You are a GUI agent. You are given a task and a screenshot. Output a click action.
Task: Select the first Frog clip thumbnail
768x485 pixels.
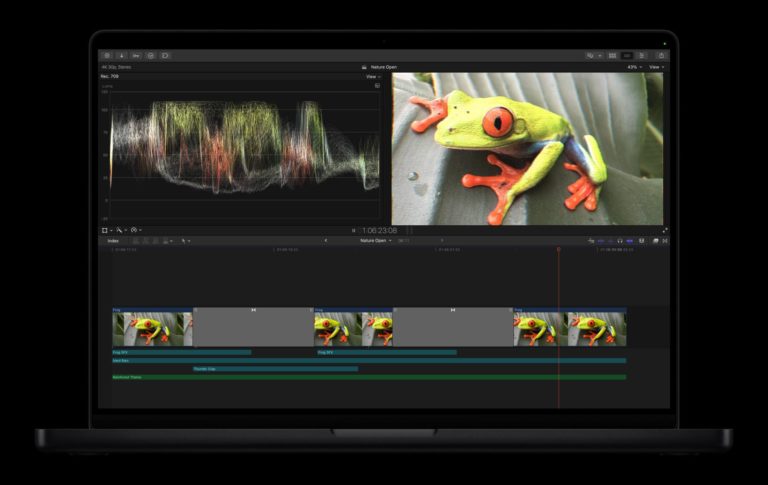152,329
